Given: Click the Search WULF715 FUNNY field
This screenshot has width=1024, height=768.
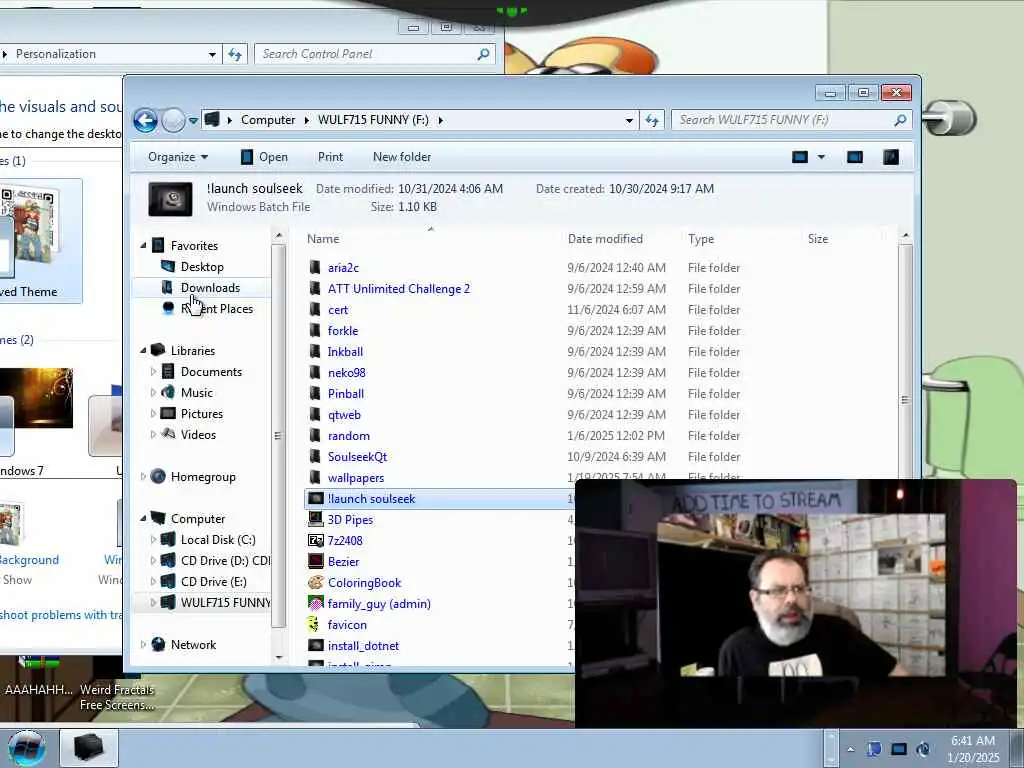Looking at the screenshot, I should [x=790, y=120].
